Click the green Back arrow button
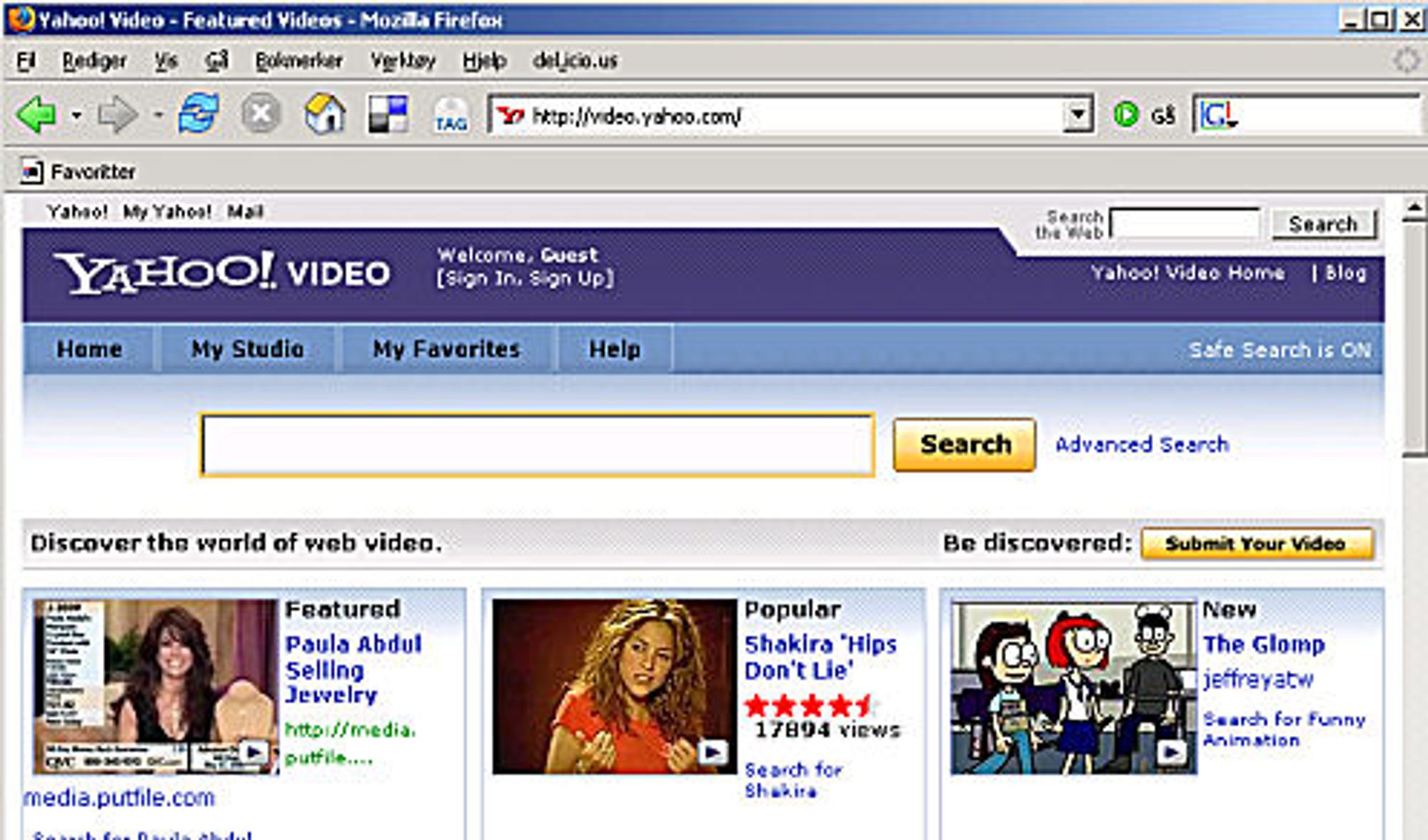 click(36, 114)
